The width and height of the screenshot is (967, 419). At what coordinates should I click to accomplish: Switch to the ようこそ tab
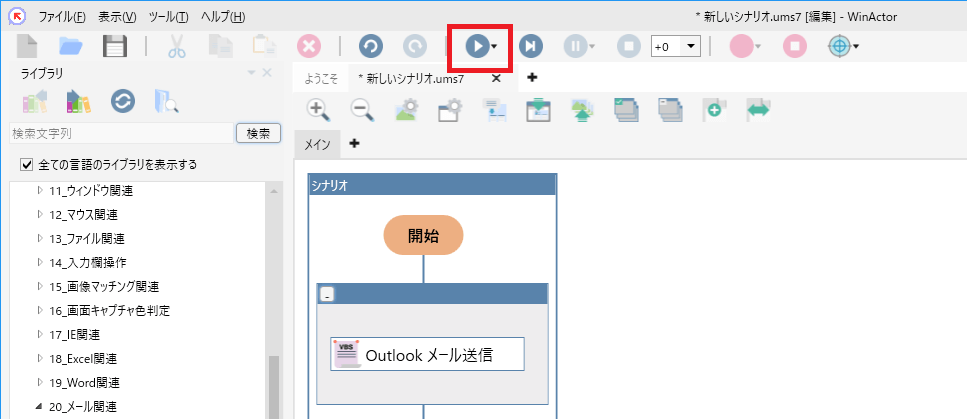tap(321, 79)
